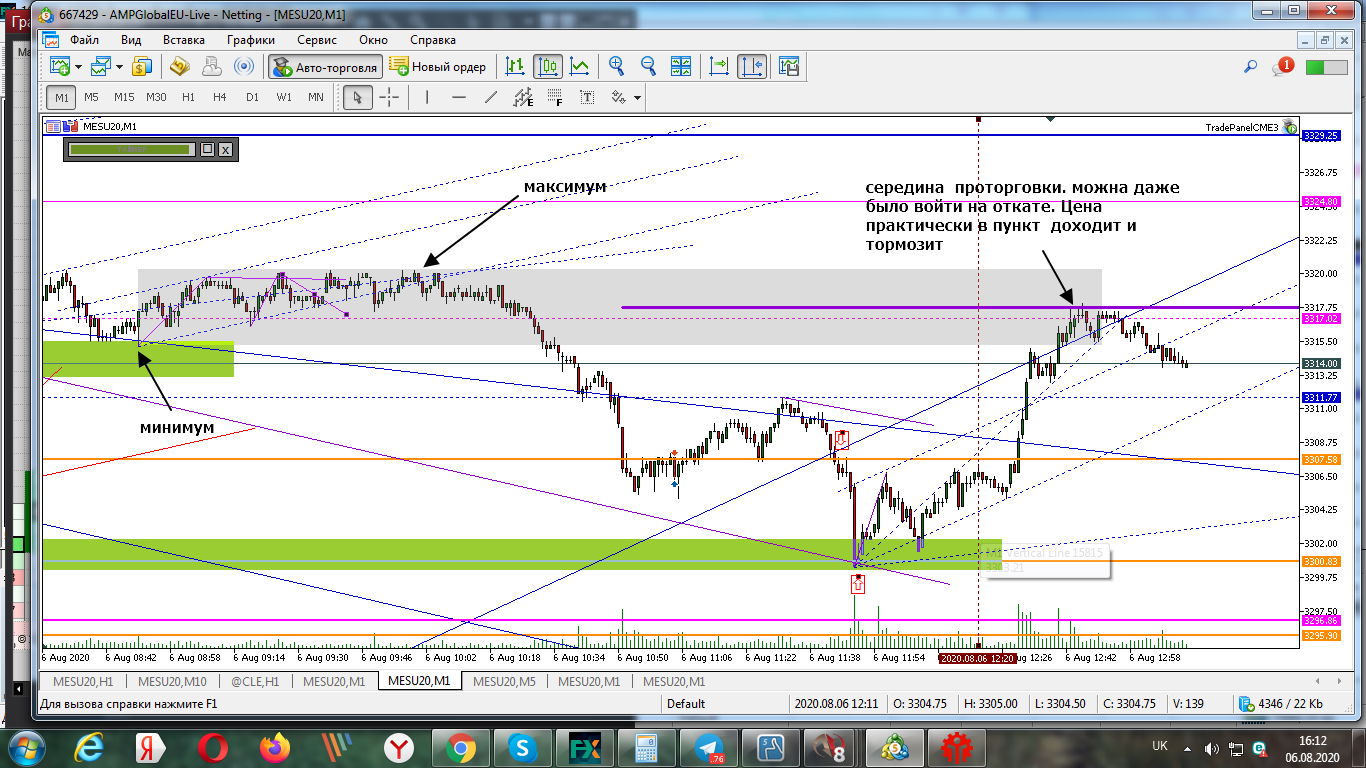The width and height of the screenshot is (1366, 768).
Task: Click the chart template icon
Action: click(790, 67)
